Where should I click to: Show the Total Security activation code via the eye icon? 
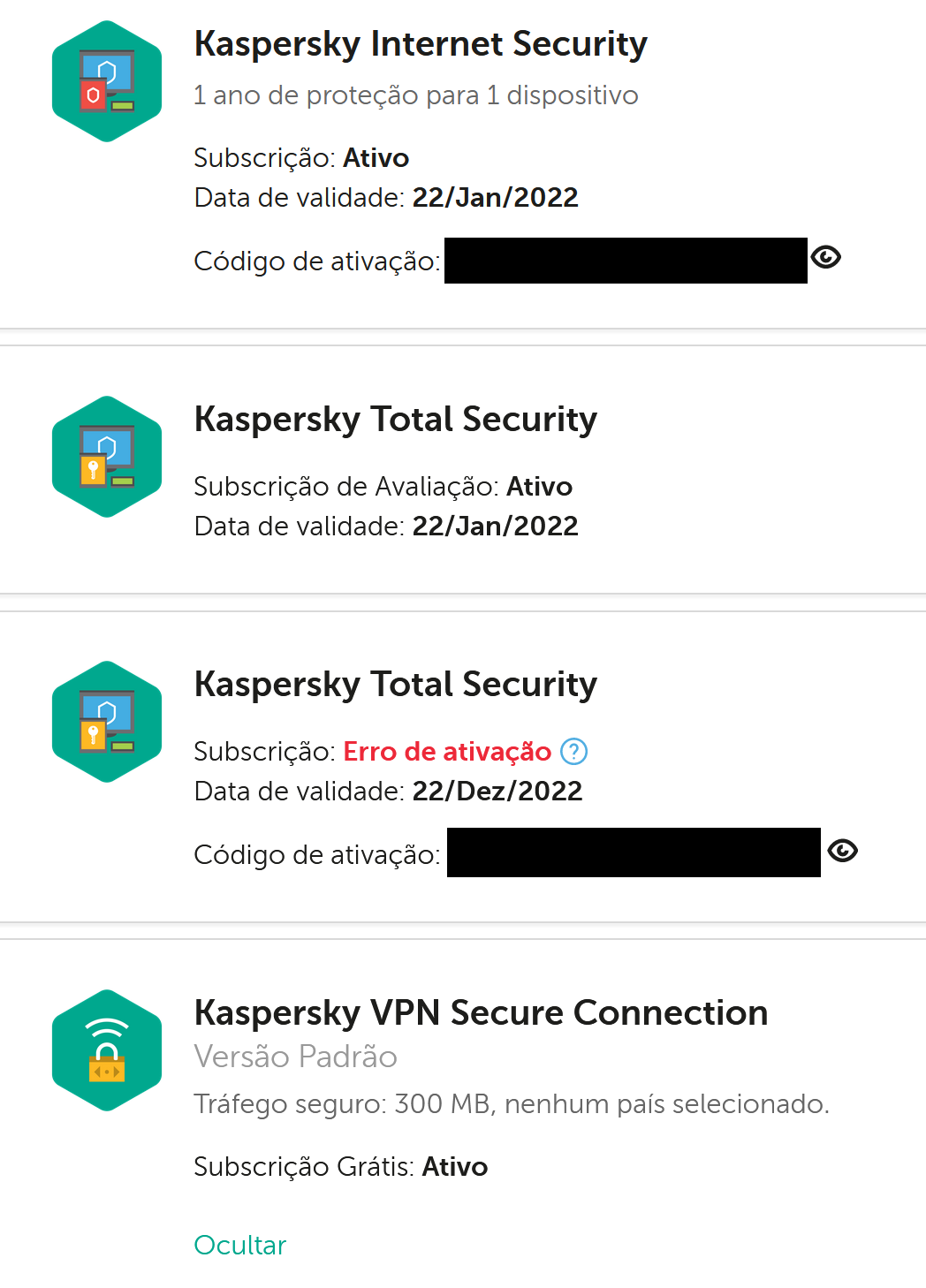pyautogui.click(x=843, y=851)
